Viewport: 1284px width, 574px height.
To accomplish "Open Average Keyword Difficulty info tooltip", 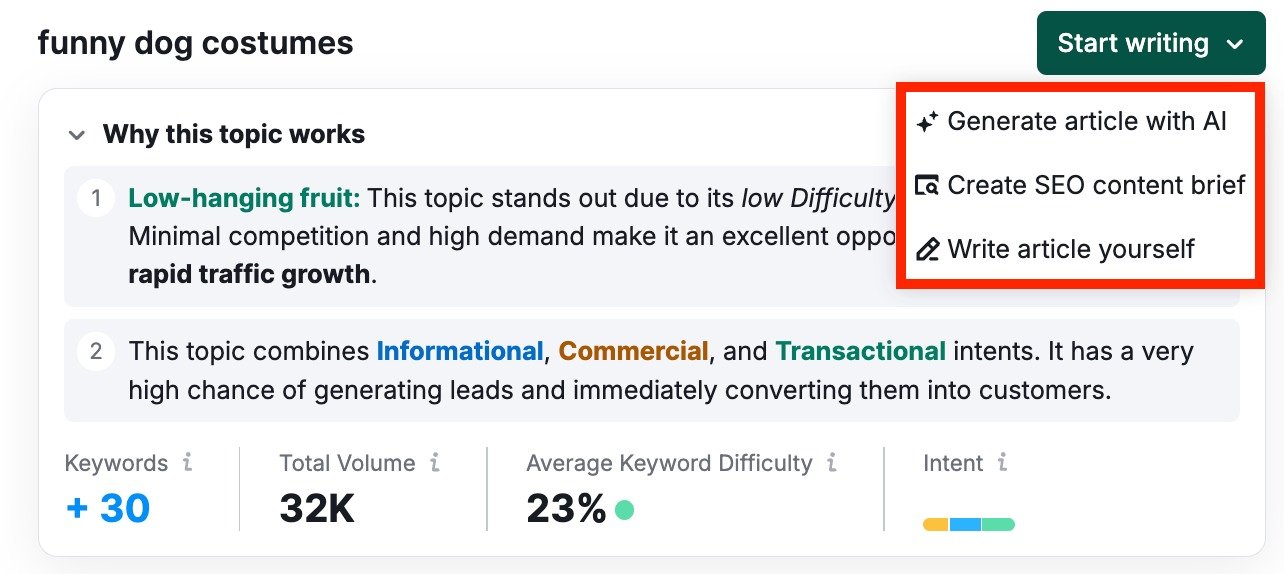I will (x=832, y=463).
